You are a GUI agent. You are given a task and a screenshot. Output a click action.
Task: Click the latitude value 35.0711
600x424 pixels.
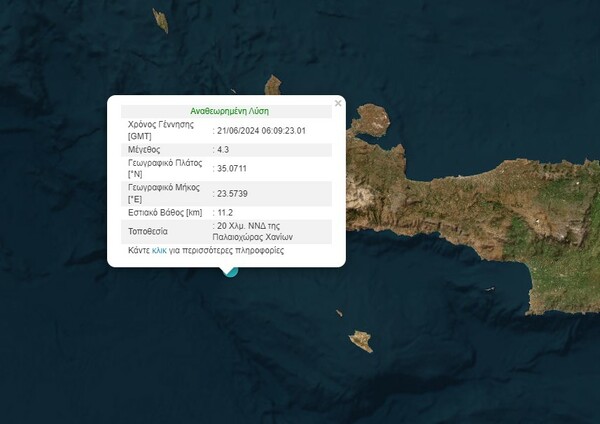(235, 168)
